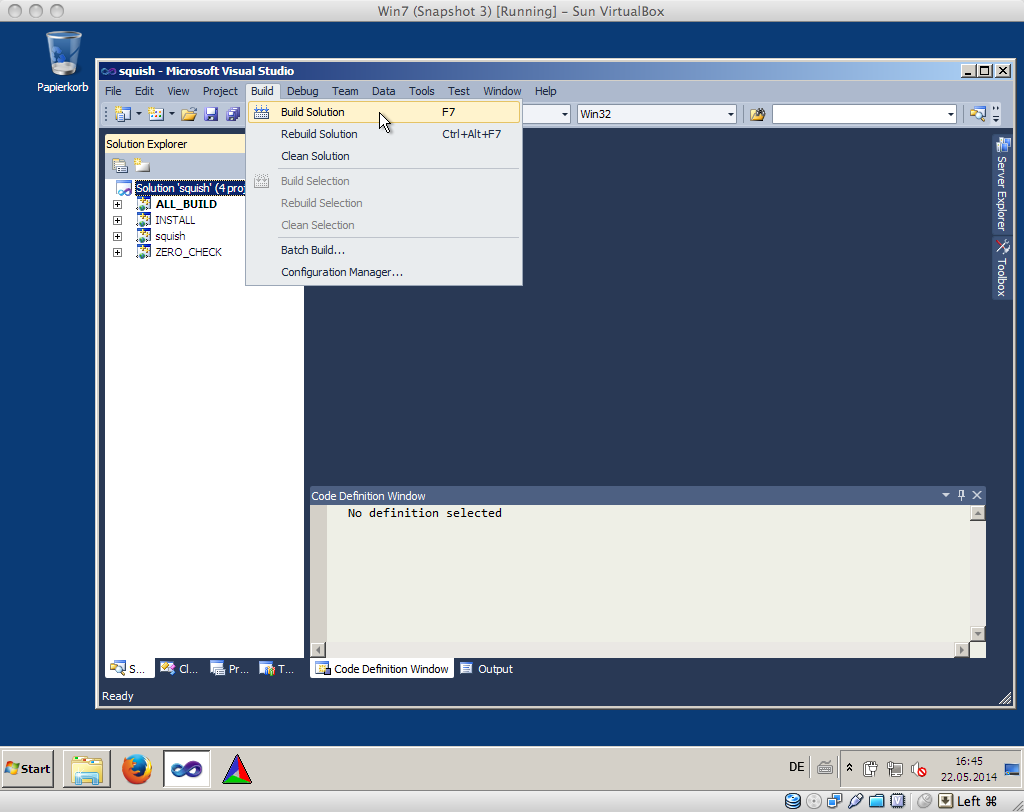
Task: Click the New Project toolbar icon
Action: coord(123,114)
